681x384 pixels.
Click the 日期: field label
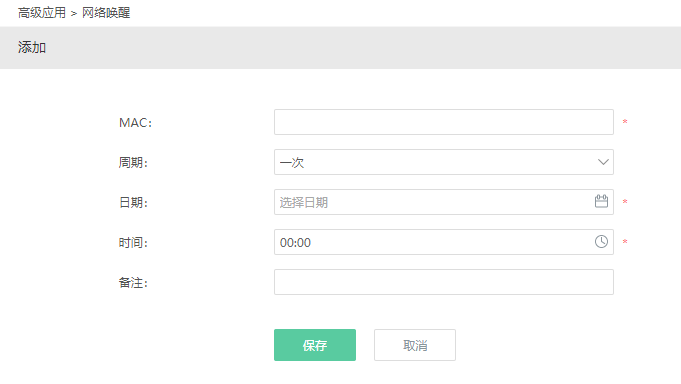tap(133, 202)
